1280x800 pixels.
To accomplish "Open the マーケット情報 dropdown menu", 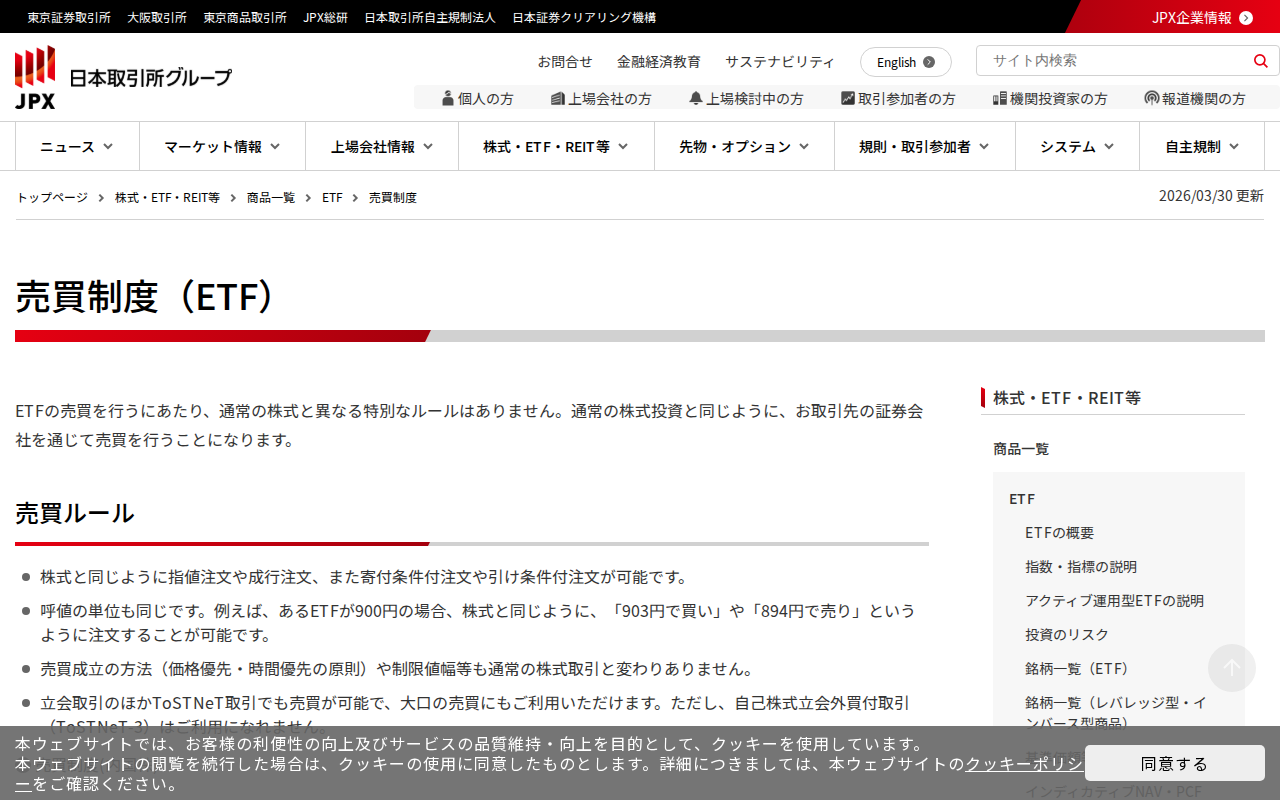I will tap(222, 147).
